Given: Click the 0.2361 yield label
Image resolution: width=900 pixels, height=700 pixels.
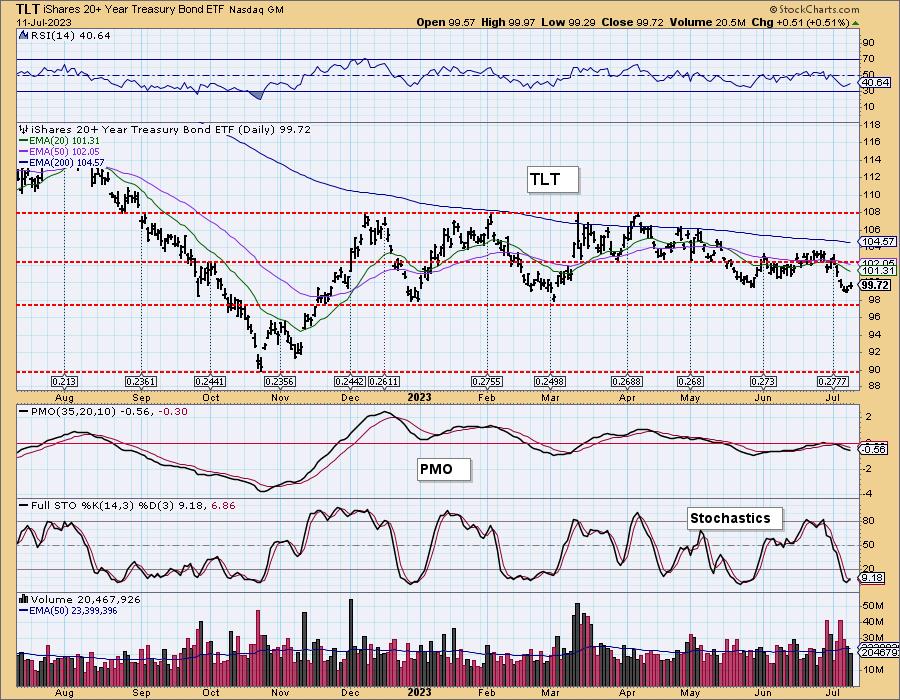Looking at the screenshot, I should tap(141, 382).
